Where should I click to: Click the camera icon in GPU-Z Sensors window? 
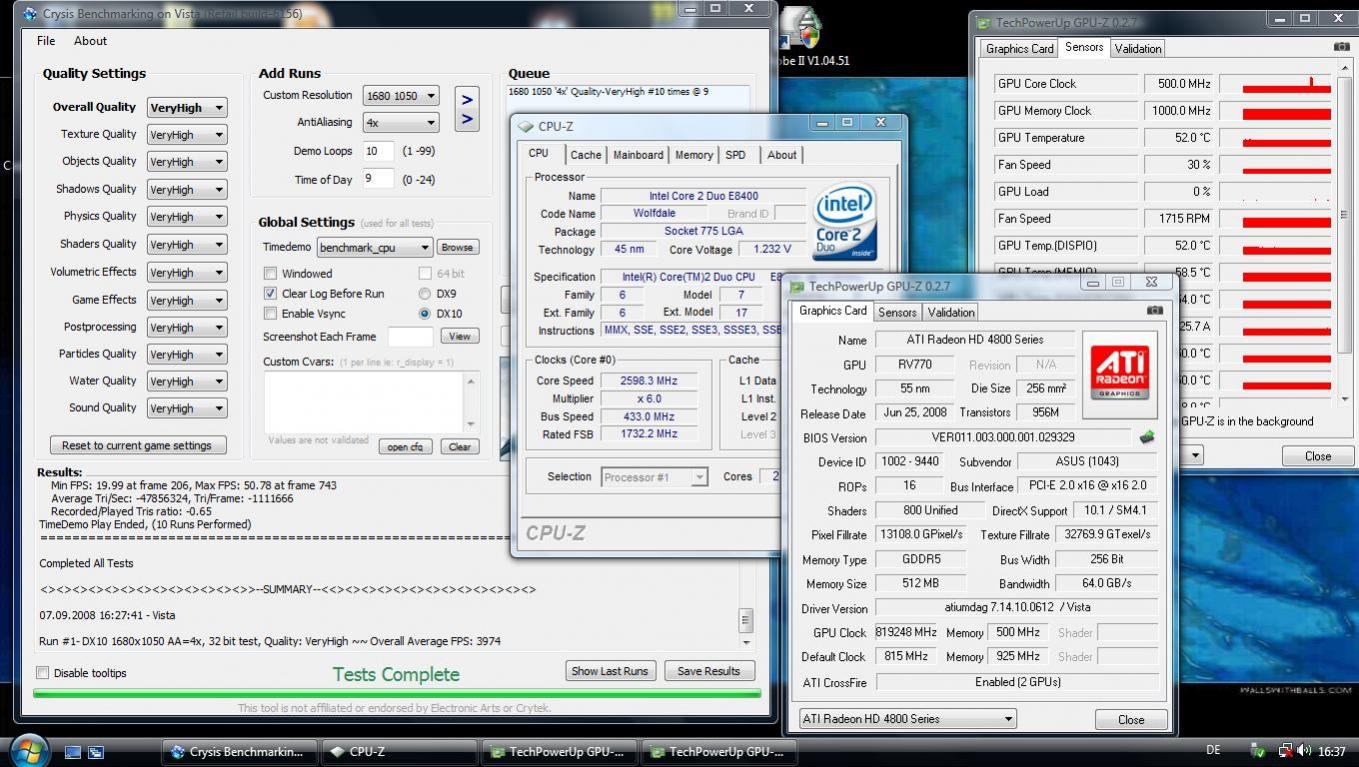(1341, 47)
